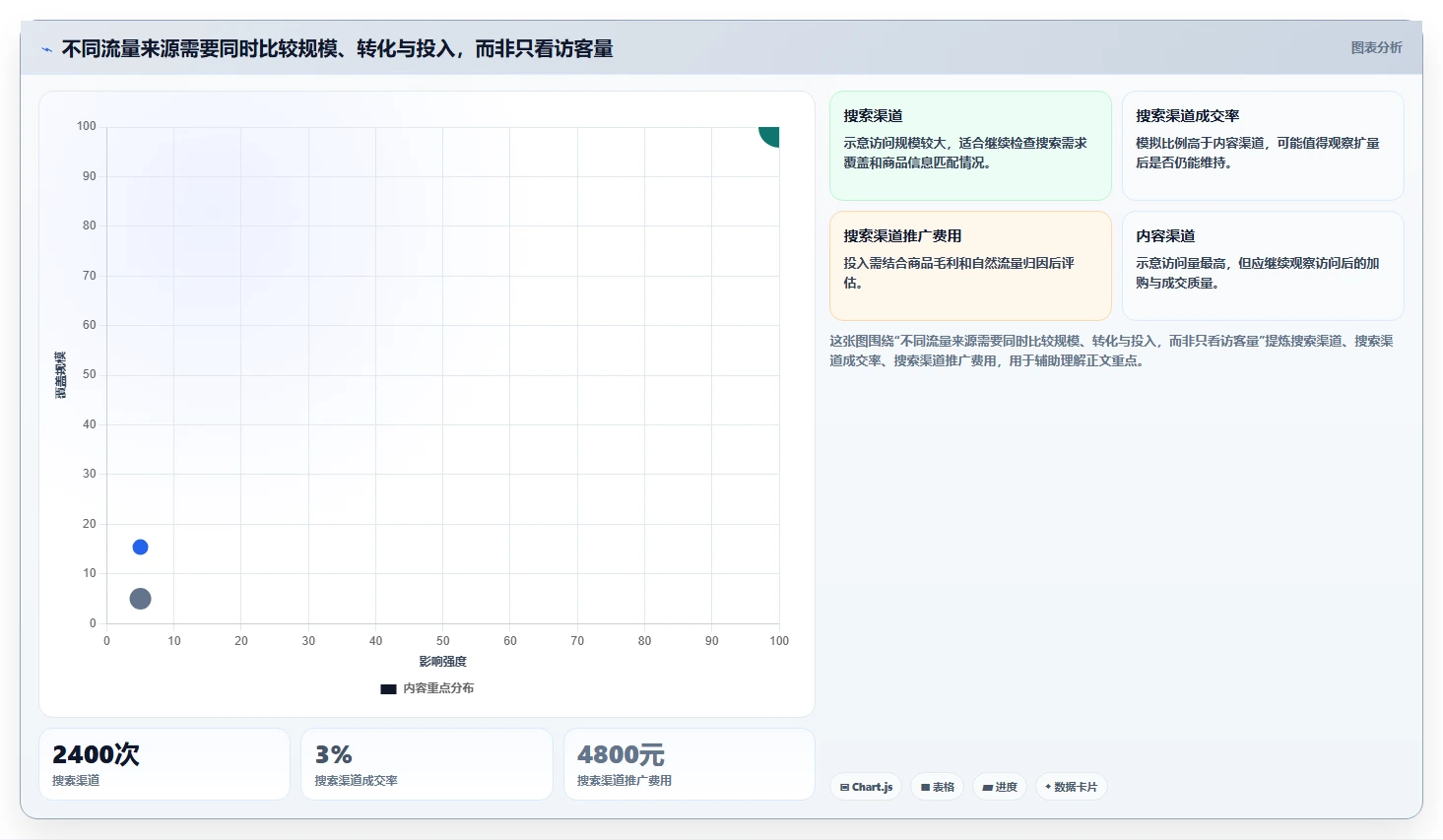
Task: Click the 搜索渠道推广费用 label under 4800元
Action: coord(624,781)
